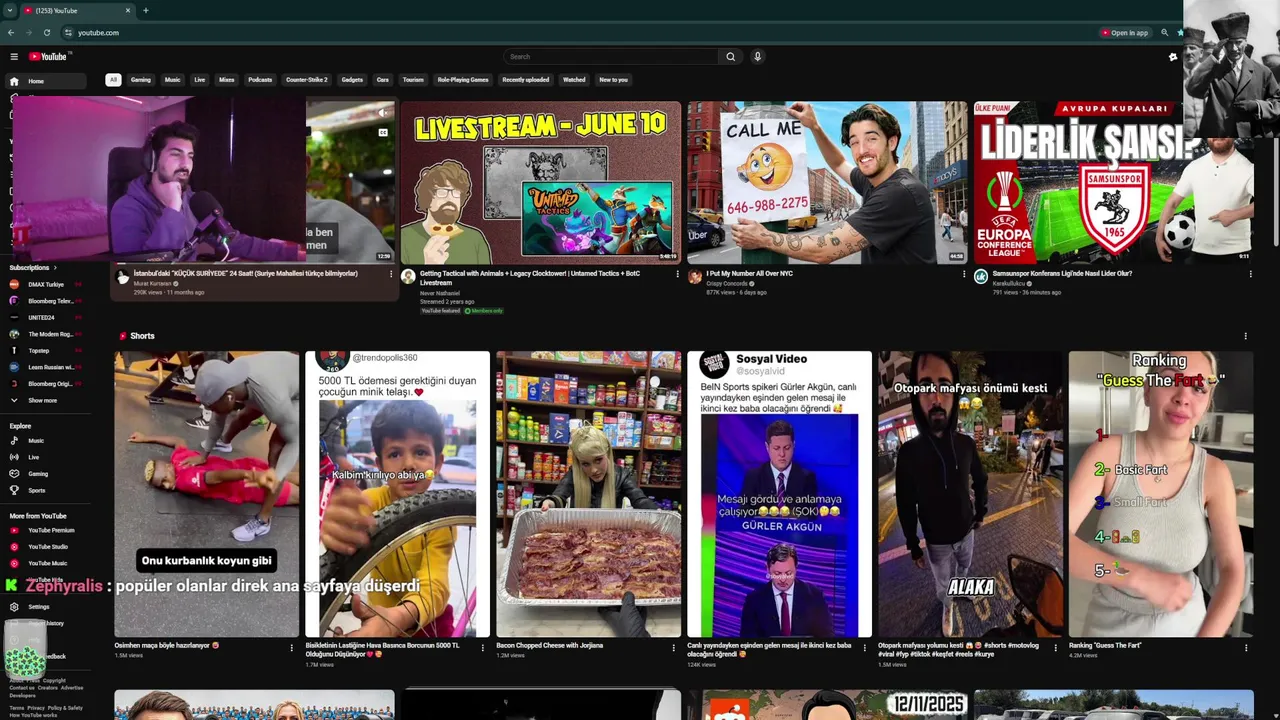Open Livestream June 10 video thumbnail
This screenshot has width=1280, height=720.
click(541, 182)
